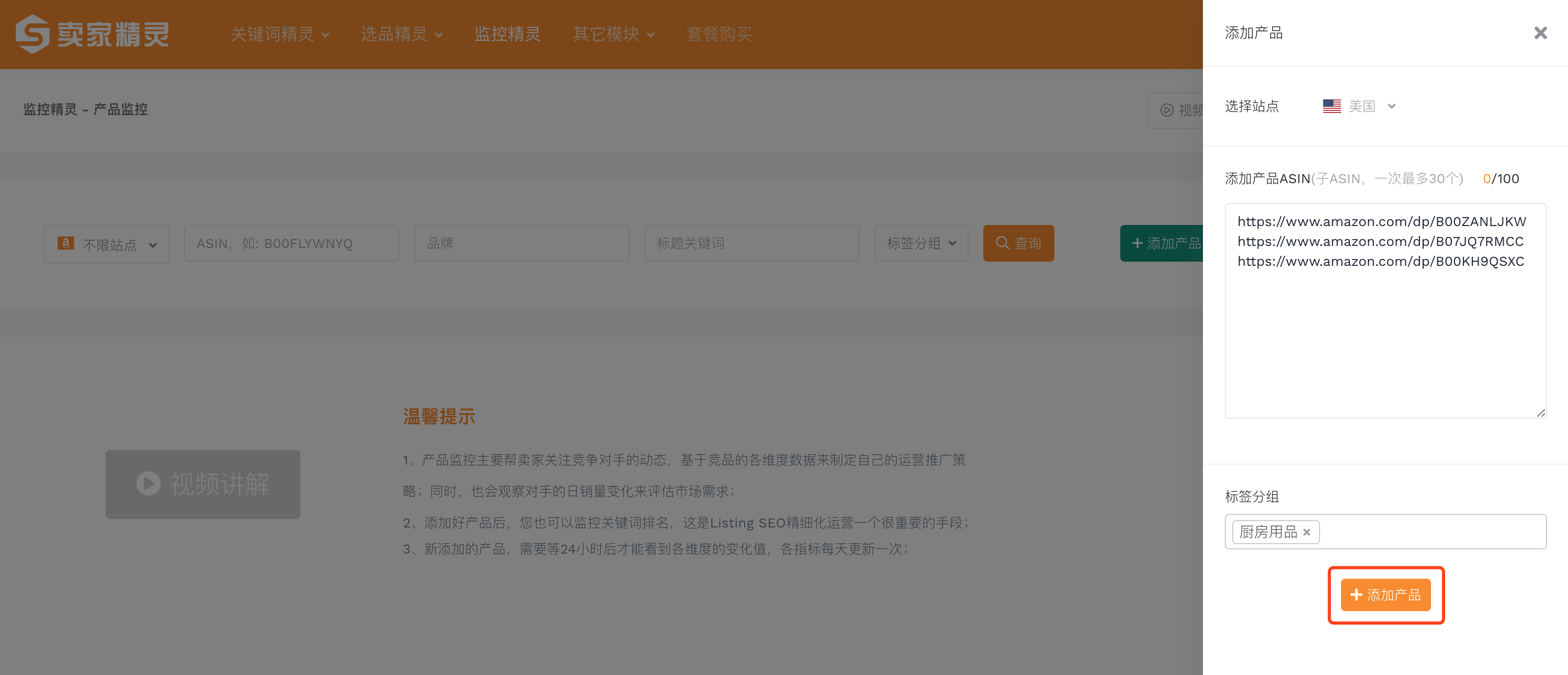
Task: Click the orange 添加产品 submit button
Action: 1385,594
